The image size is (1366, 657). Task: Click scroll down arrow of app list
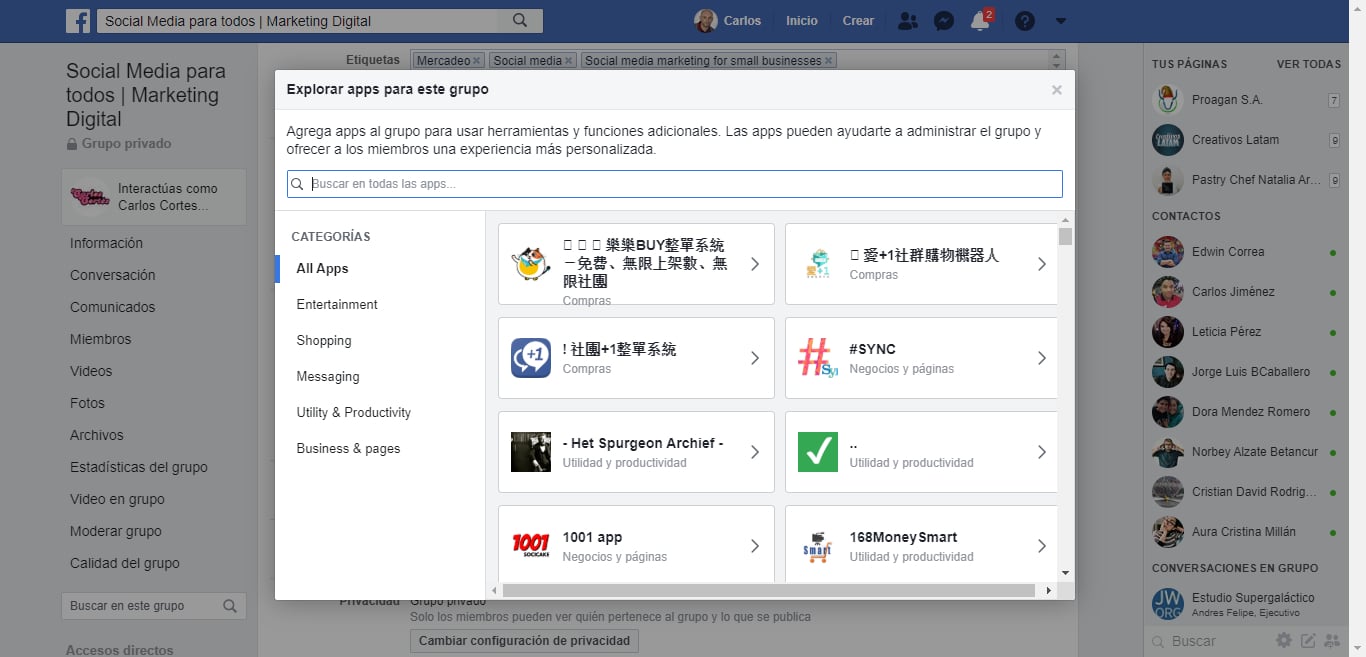click(x=1065, y=573)
